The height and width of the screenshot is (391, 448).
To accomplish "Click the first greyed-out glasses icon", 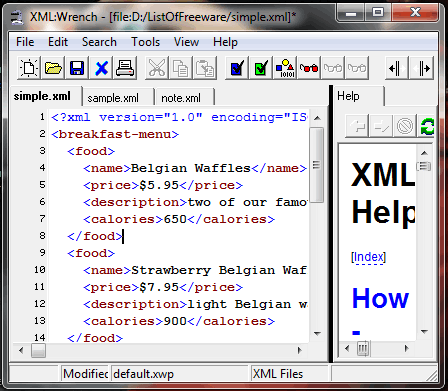I will coord(333,68).
